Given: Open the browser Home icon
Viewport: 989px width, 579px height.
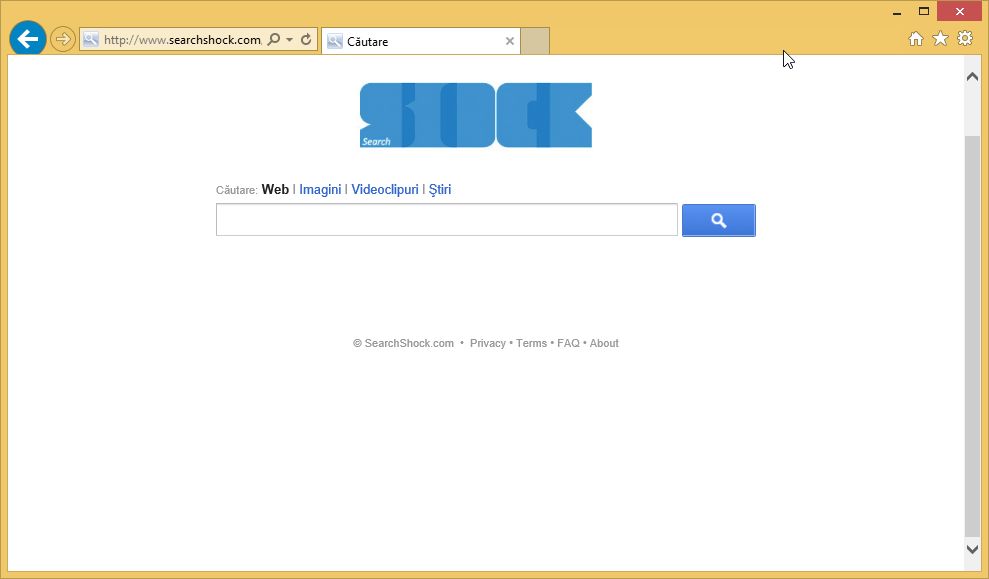Looking at the screenshot, I should pyautogui.click(x=916, y=39).
